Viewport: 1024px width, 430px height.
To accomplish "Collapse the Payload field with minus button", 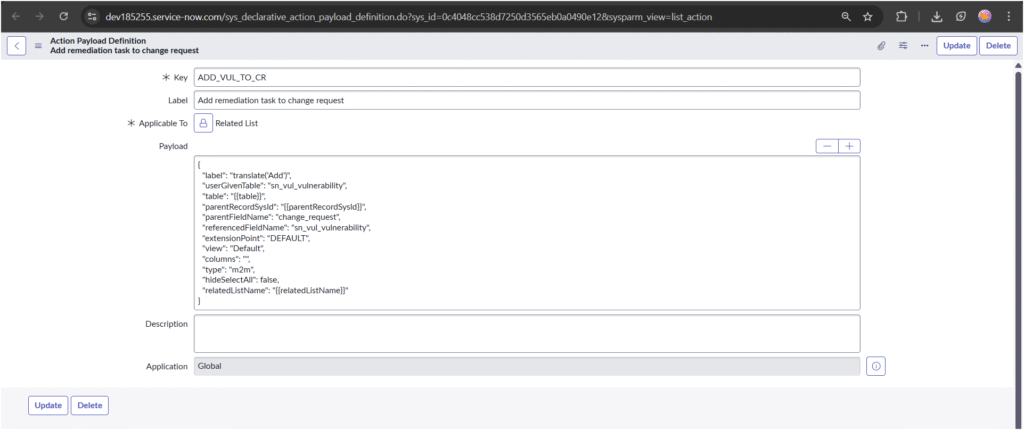I will (827, 146).
